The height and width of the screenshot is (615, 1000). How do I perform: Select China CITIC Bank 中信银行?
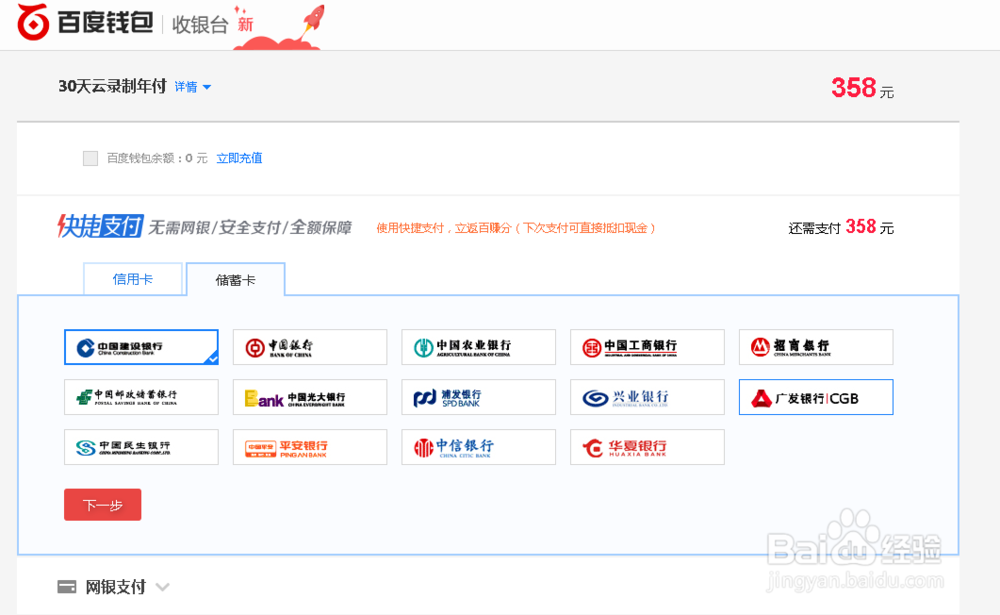point(478,447)
